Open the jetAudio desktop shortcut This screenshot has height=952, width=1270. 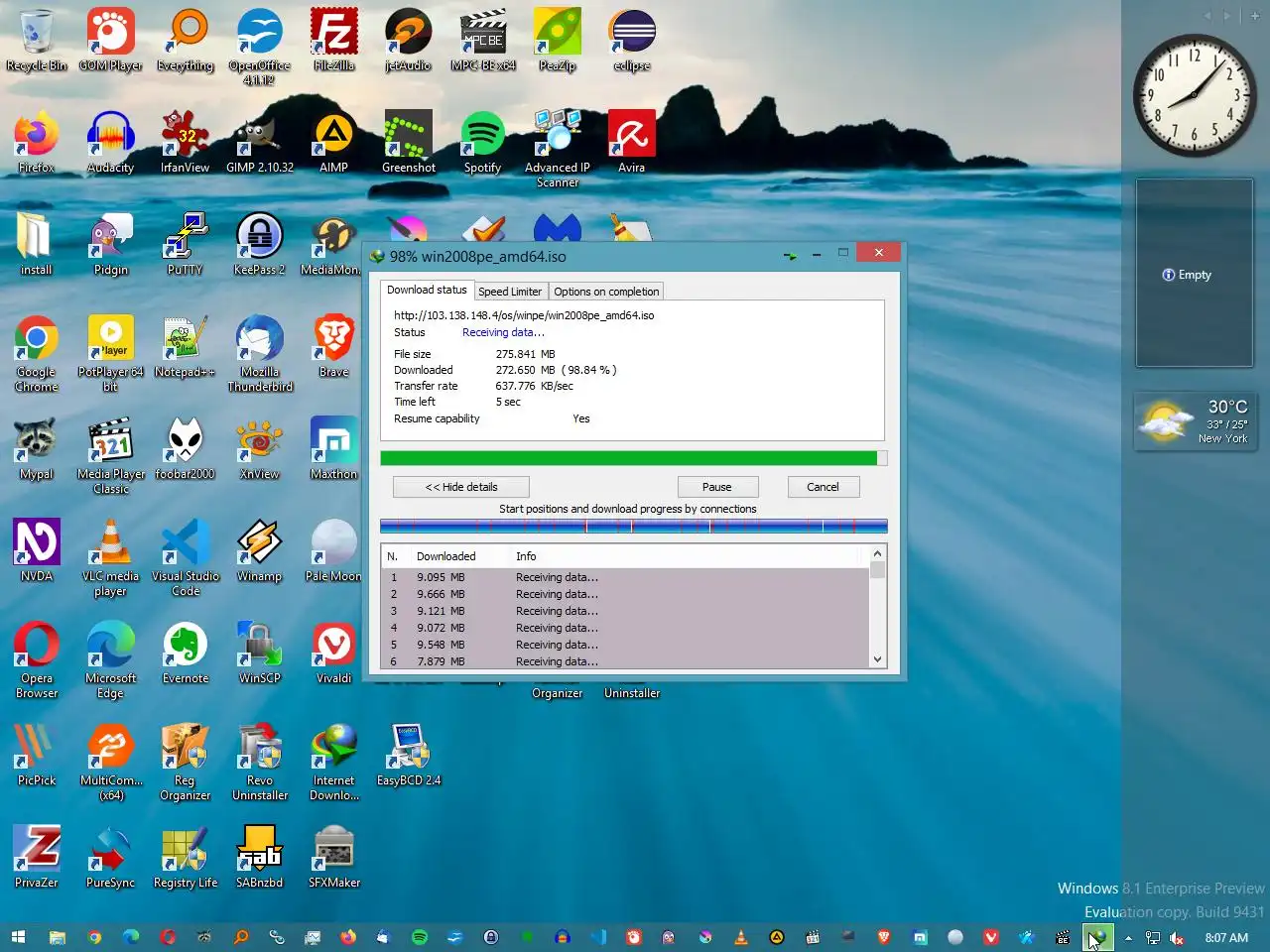[x=408, y=40]
